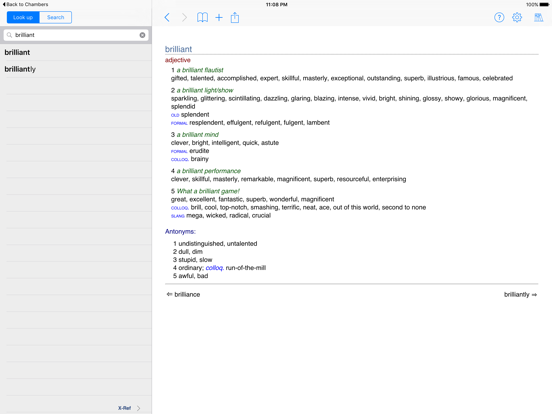The height and width of the screenshot is (414, 552).
Task: Click example 'a brilliant performance'
Action: (209, 171)
